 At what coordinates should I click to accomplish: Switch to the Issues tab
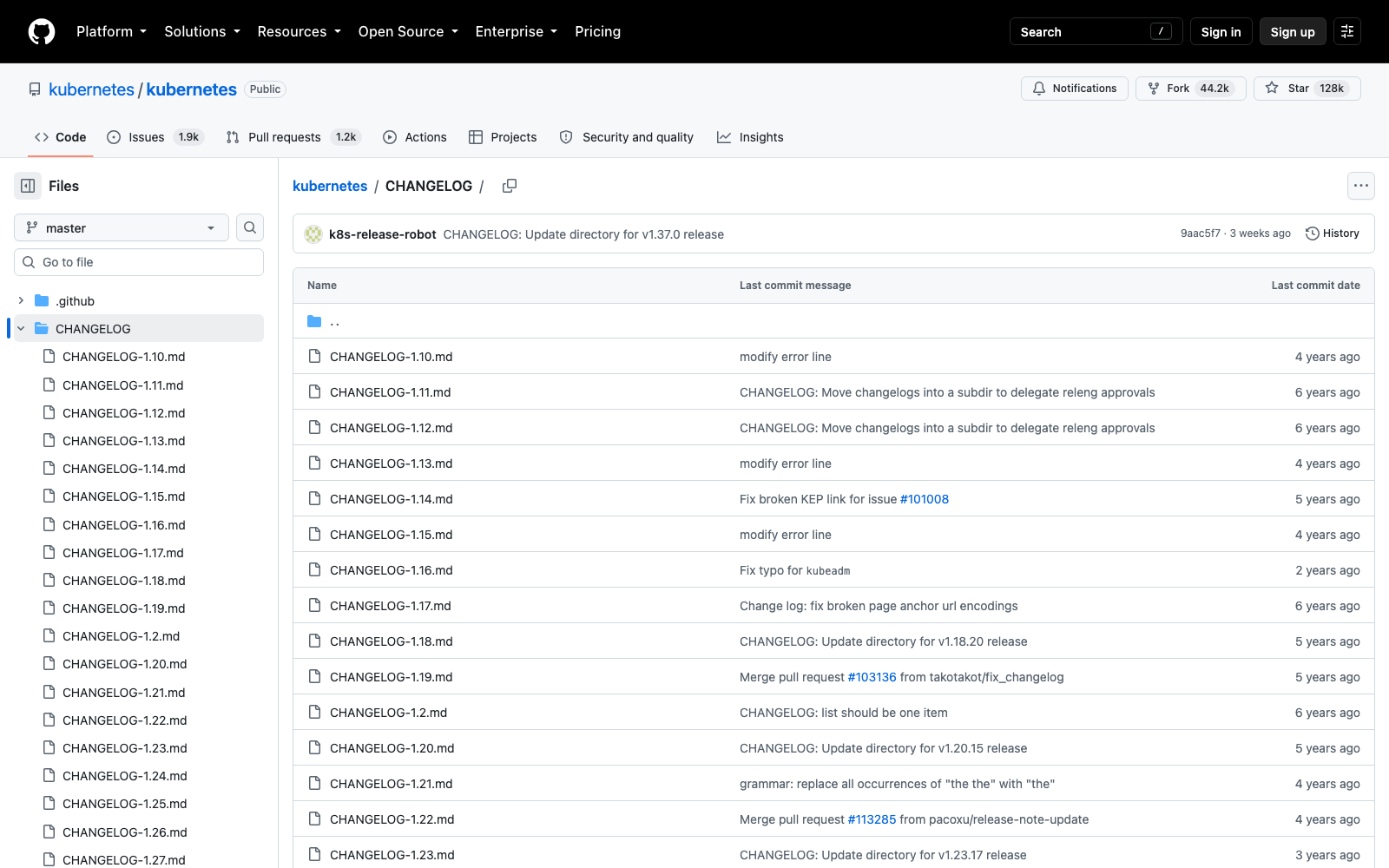(x=155, y=137)
